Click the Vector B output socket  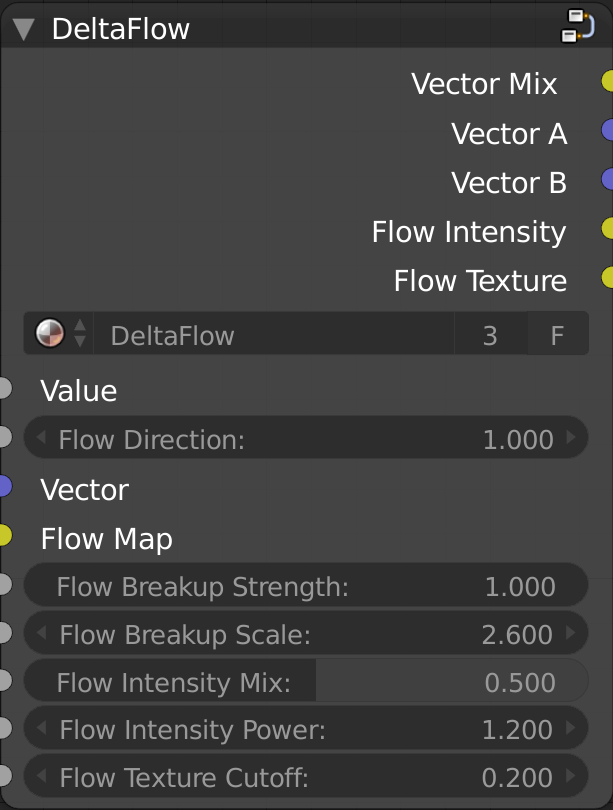coord(607,179)
